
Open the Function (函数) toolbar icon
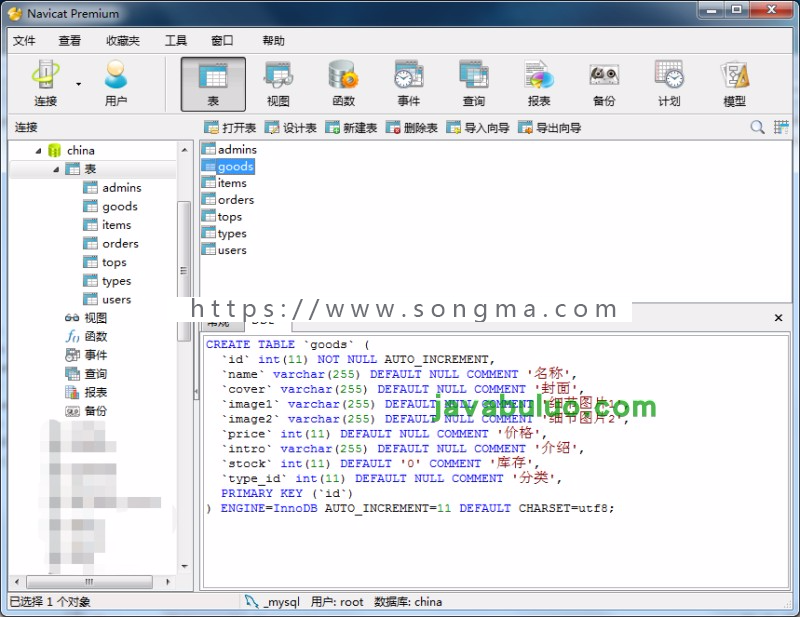point(343,83)
